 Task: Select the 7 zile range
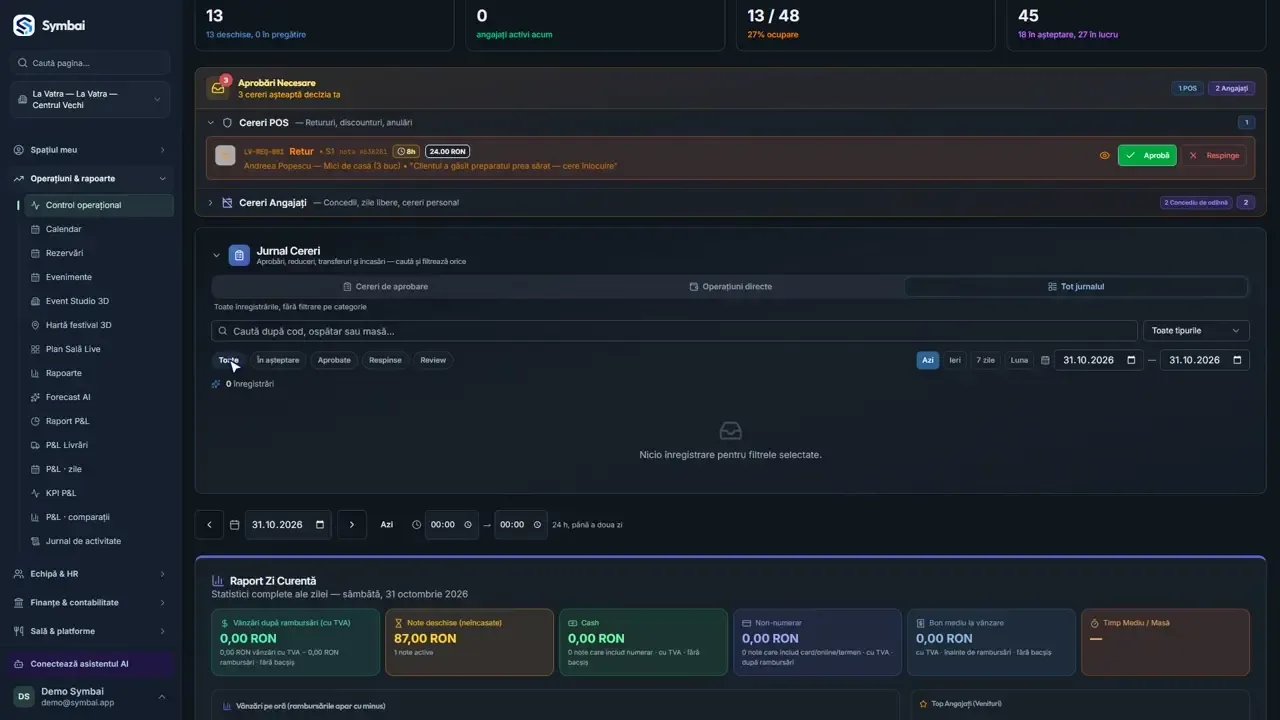coord(986,360)
